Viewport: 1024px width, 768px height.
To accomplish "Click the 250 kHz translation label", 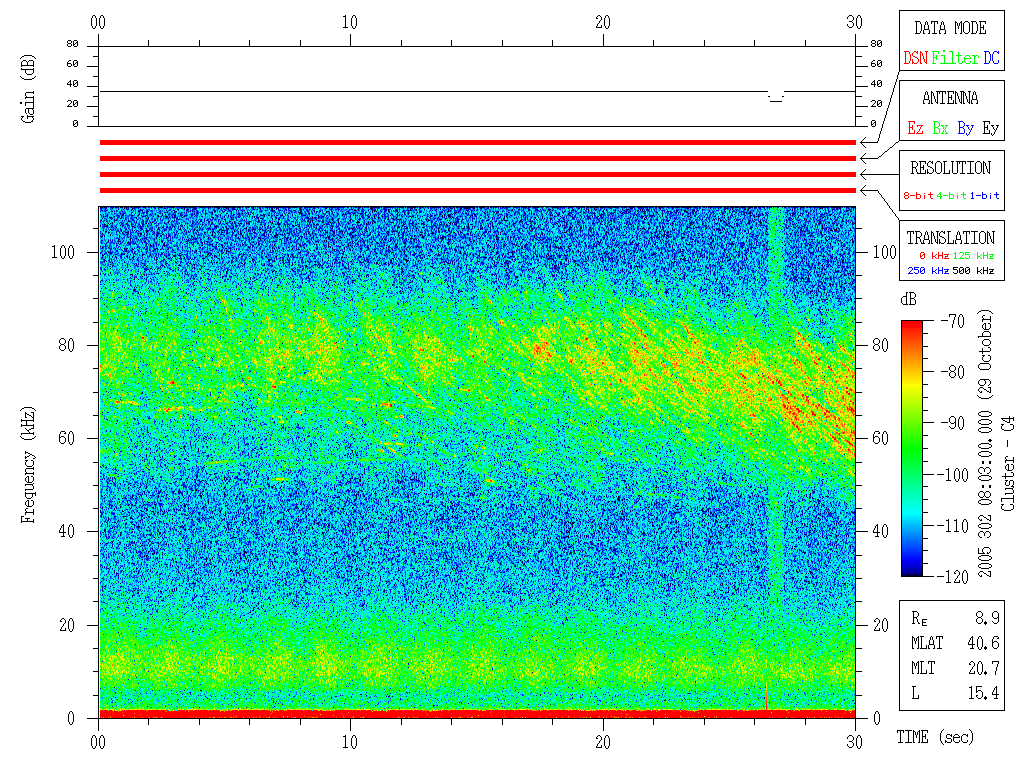I will coord(928,270).
